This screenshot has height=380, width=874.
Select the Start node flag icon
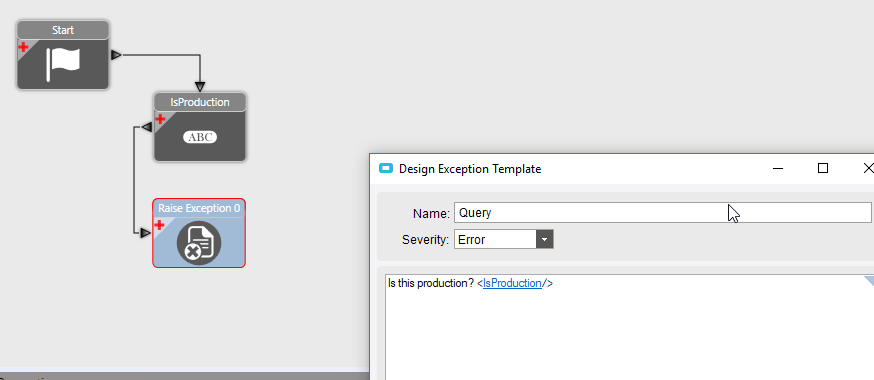[x=64, y=63]
